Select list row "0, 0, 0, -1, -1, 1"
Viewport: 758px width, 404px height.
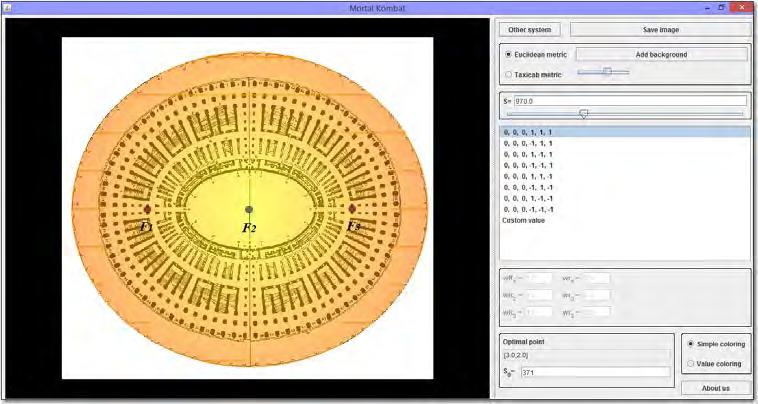point(625,165)
